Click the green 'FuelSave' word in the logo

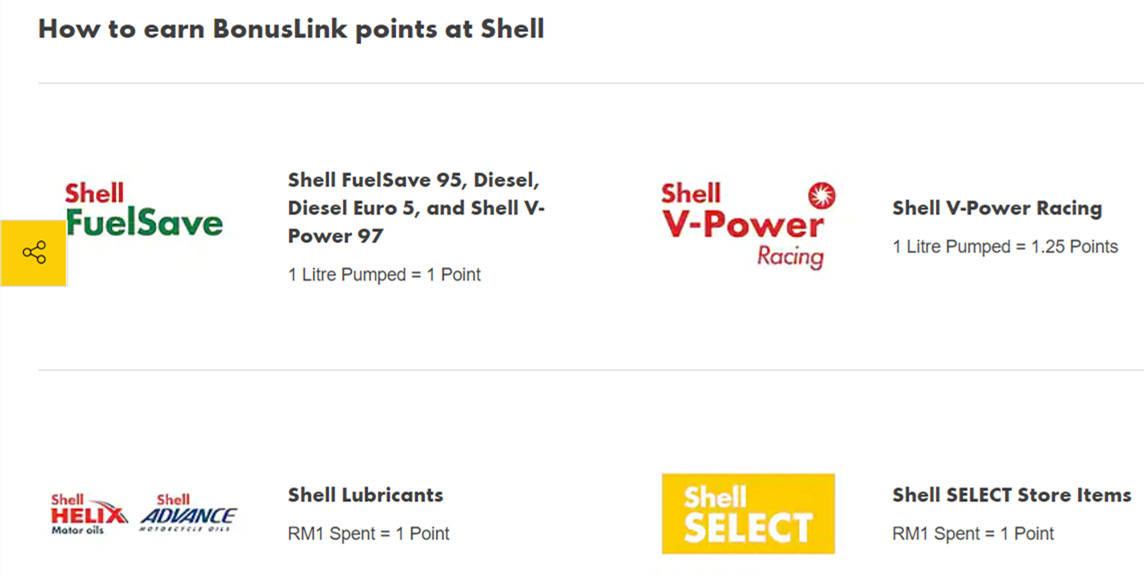coord(144,222)
